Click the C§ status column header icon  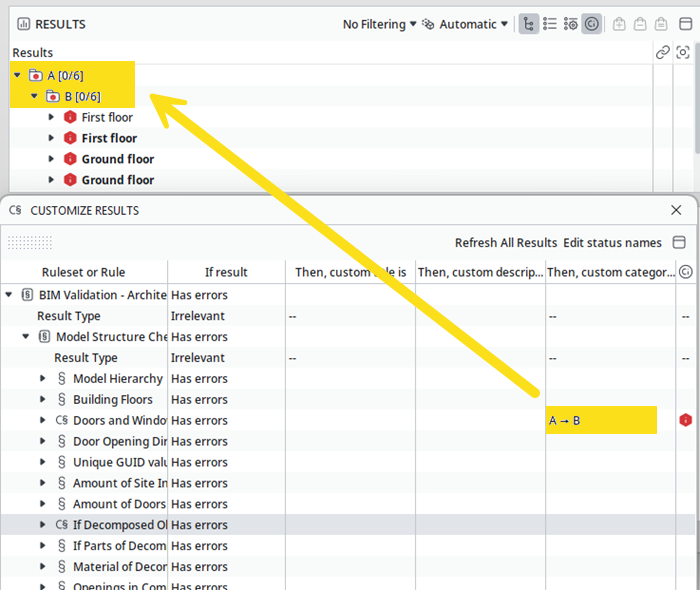tap(686, 272)
